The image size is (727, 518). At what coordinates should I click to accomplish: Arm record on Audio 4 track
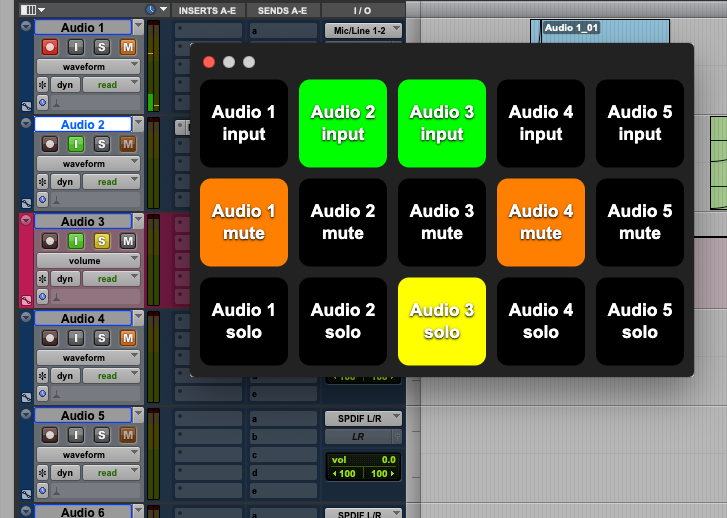click(50, 338)
